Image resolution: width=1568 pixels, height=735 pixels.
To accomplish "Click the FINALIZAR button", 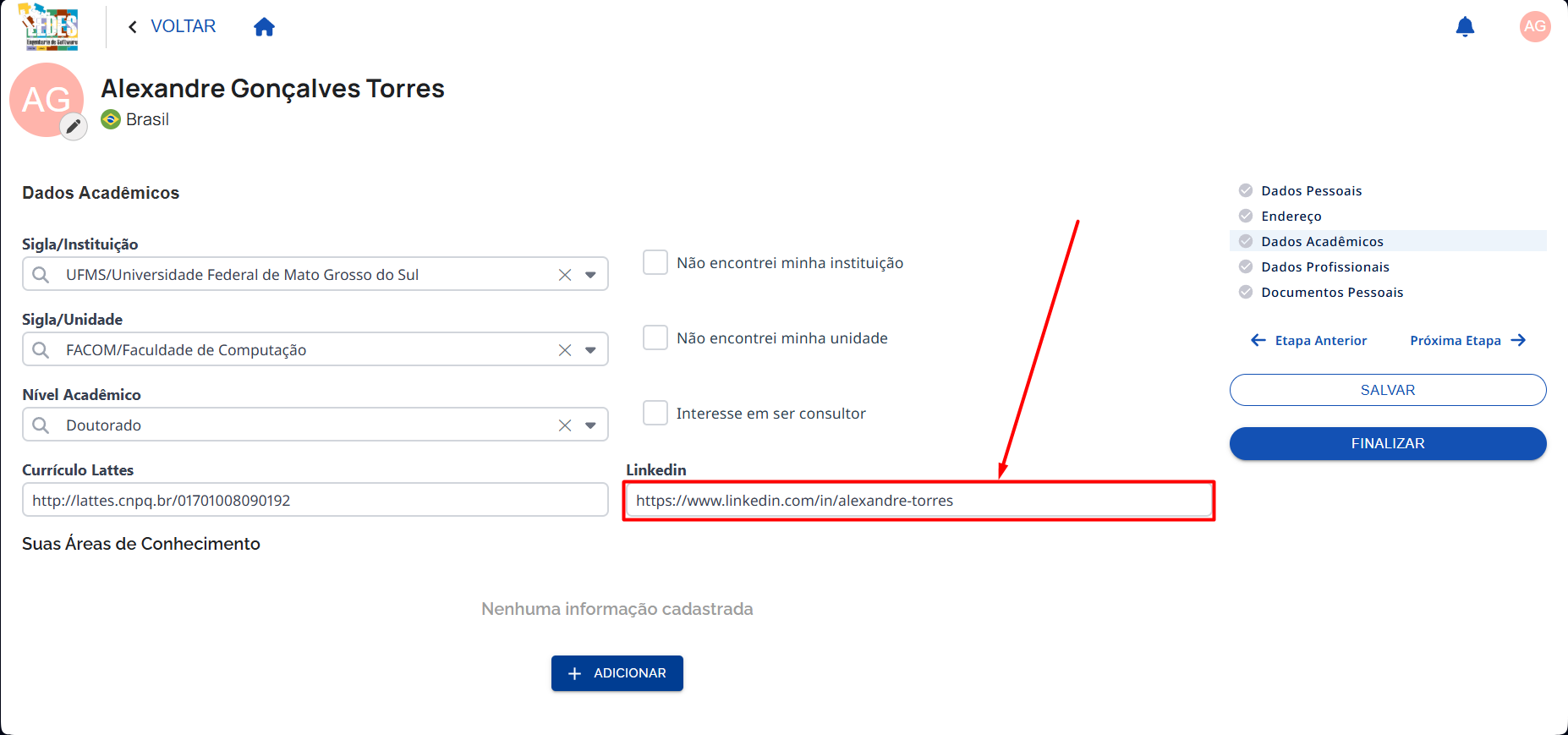I will click(x=1388, y=443).
